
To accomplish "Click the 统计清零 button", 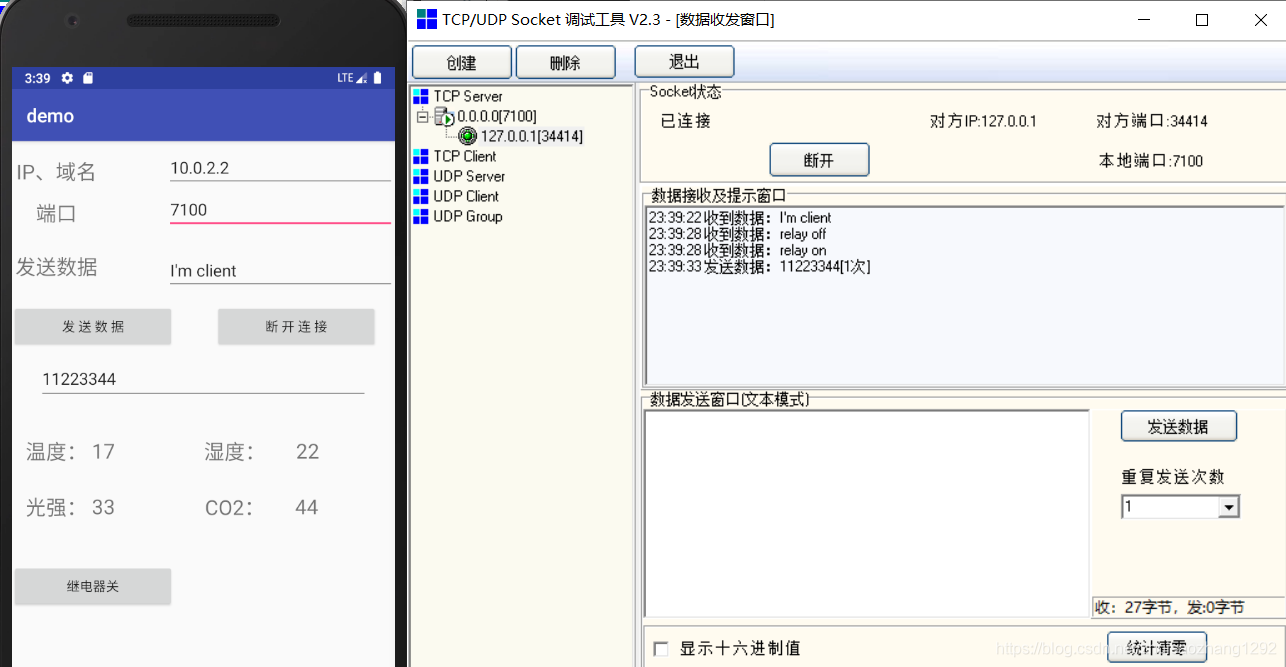I will [1156, 647].
